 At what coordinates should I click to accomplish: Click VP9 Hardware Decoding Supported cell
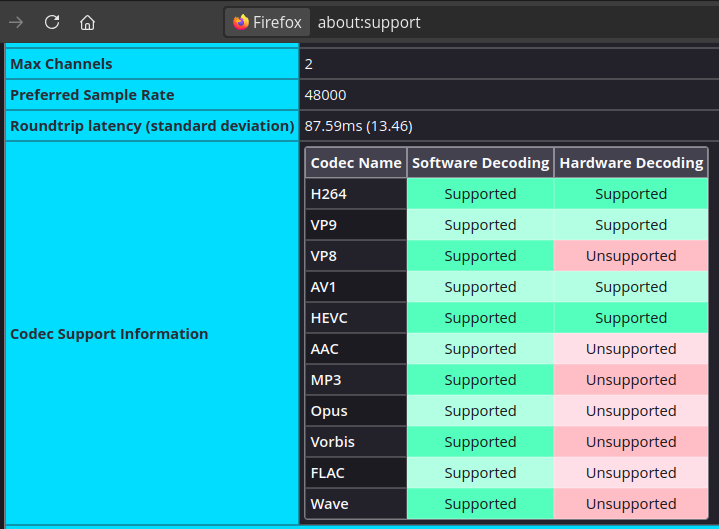coord(631,225)
